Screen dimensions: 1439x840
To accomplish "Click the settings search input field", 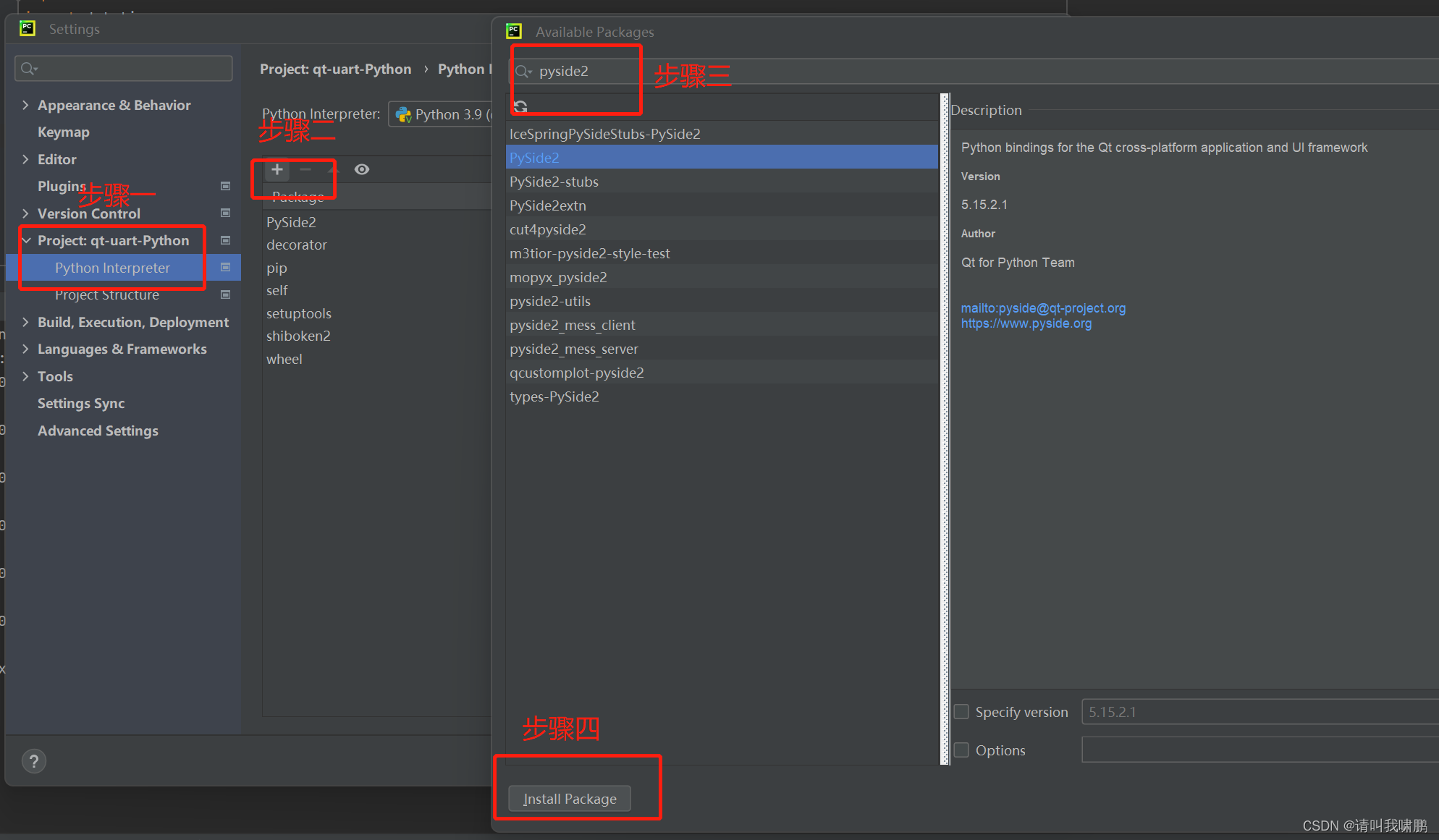I will pos(130,69).
